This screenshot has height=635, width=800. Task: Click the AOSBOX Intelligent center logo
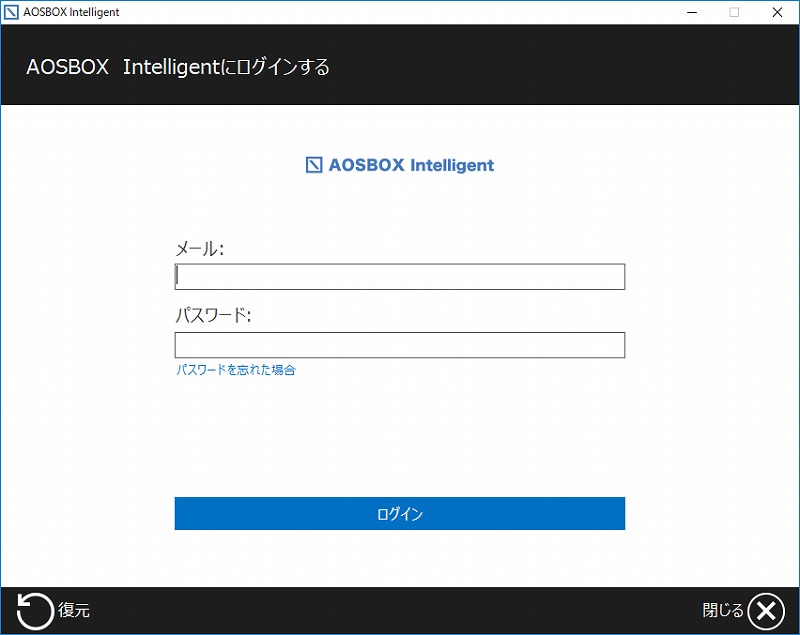click(x=399, y=165)
